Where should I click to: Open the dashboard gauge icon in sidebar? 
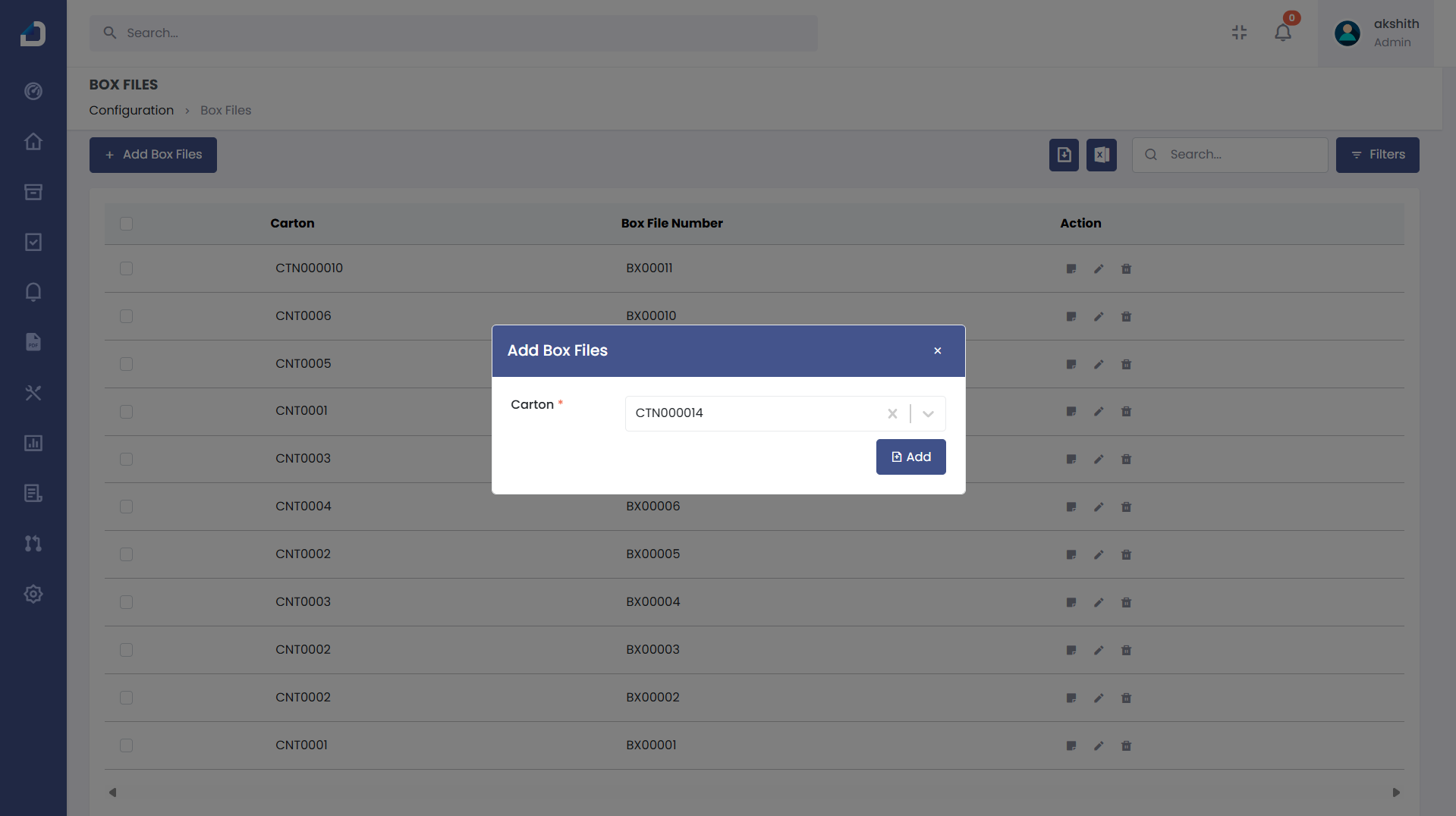tap(33, 91)
